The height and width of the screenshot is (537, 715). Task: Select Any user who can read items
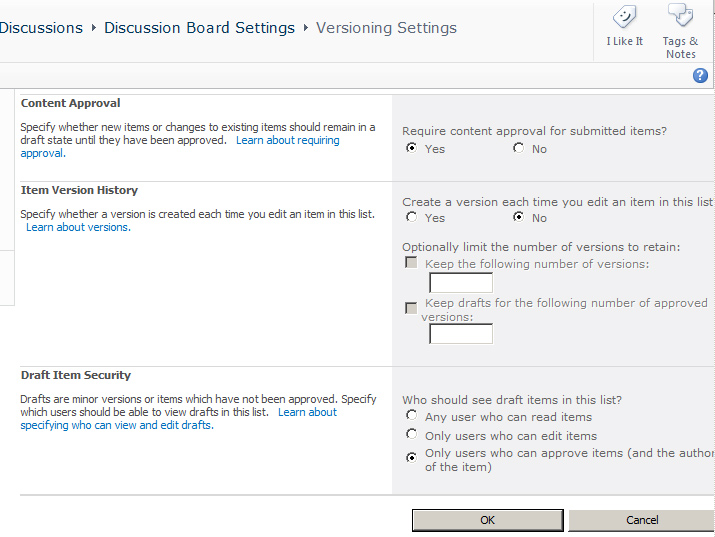(412, 416)
